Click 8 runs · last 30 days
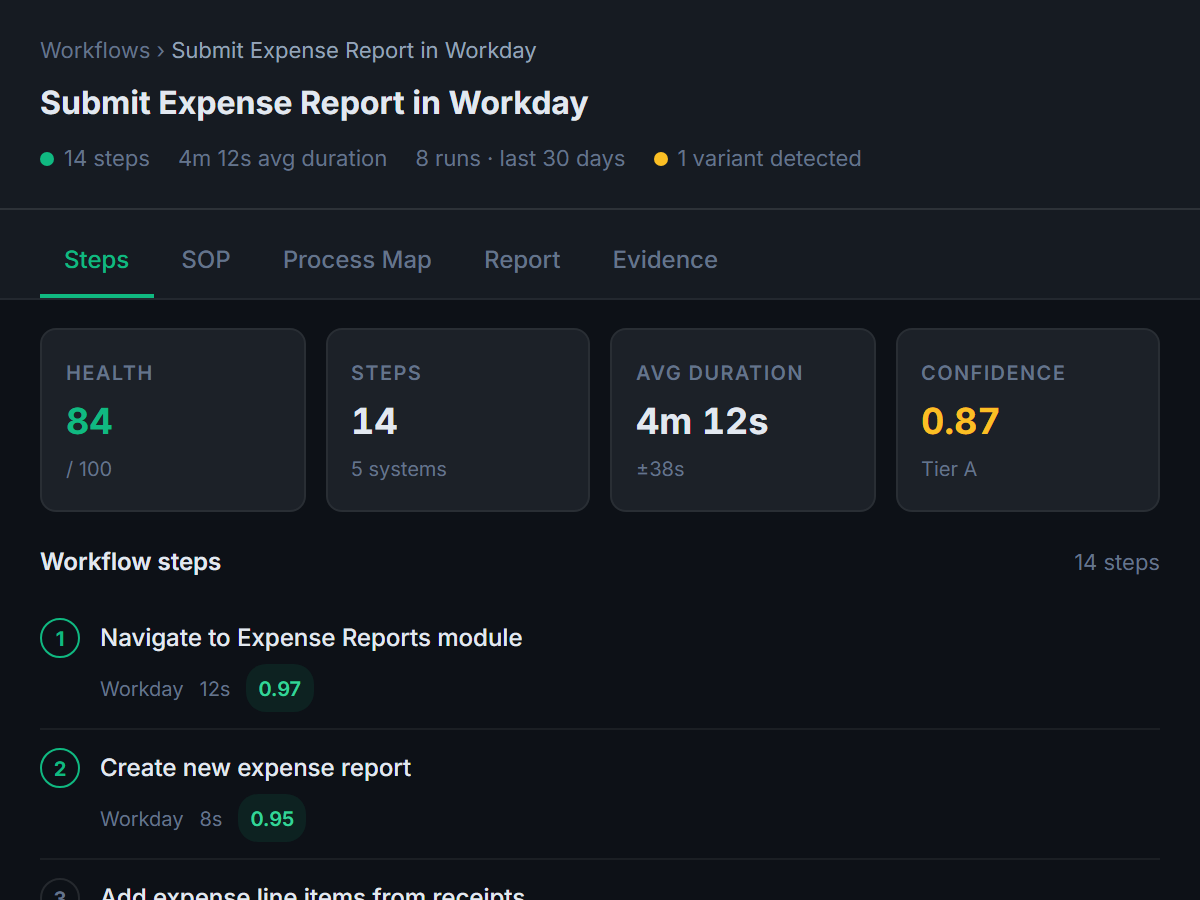Viewport: 1200px width, 900px height. point(520,159)
